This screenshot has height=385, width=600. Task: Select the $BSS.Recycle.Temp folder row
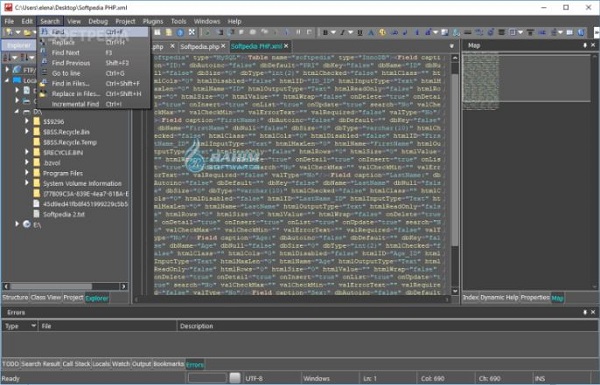pos(70,142)
